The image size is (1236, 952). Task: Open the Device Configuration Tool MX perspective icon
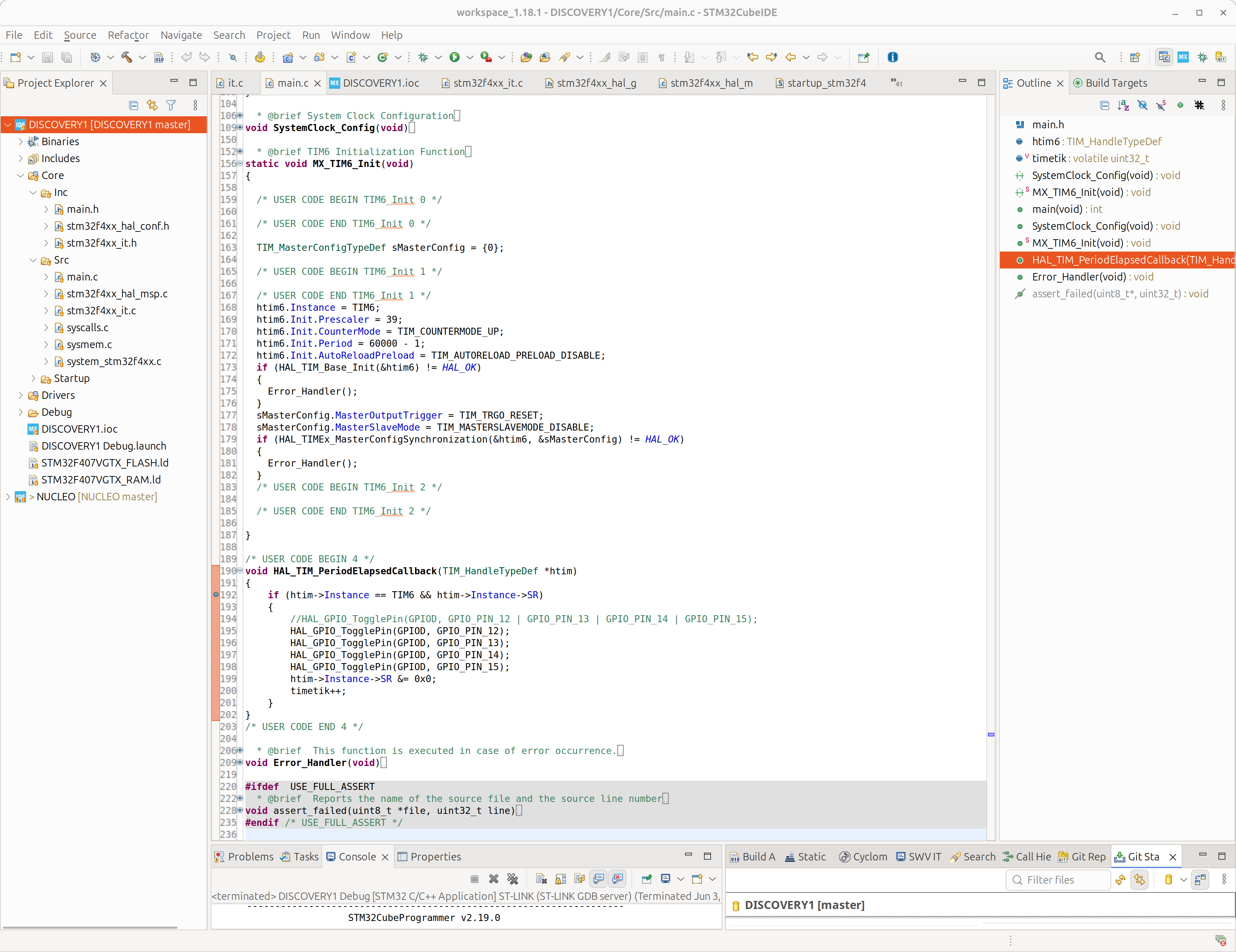[x=1183, y=57]
